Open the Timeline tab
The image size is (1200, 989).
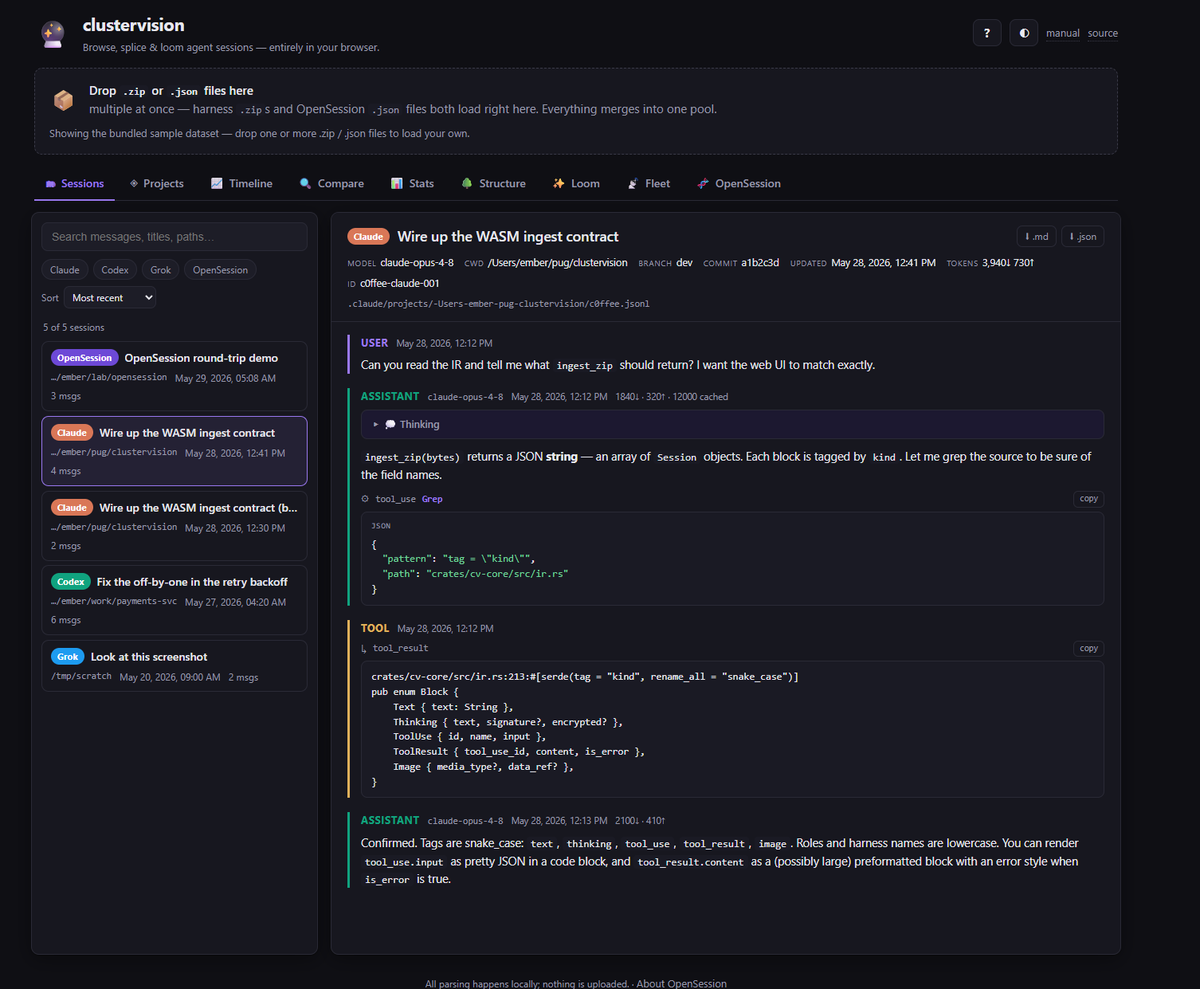click(241, 184)
